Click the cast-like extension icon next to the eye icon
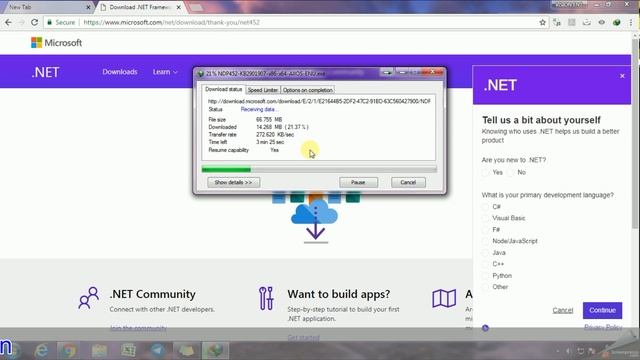This screenshot has height=360, width=640. 587,22
